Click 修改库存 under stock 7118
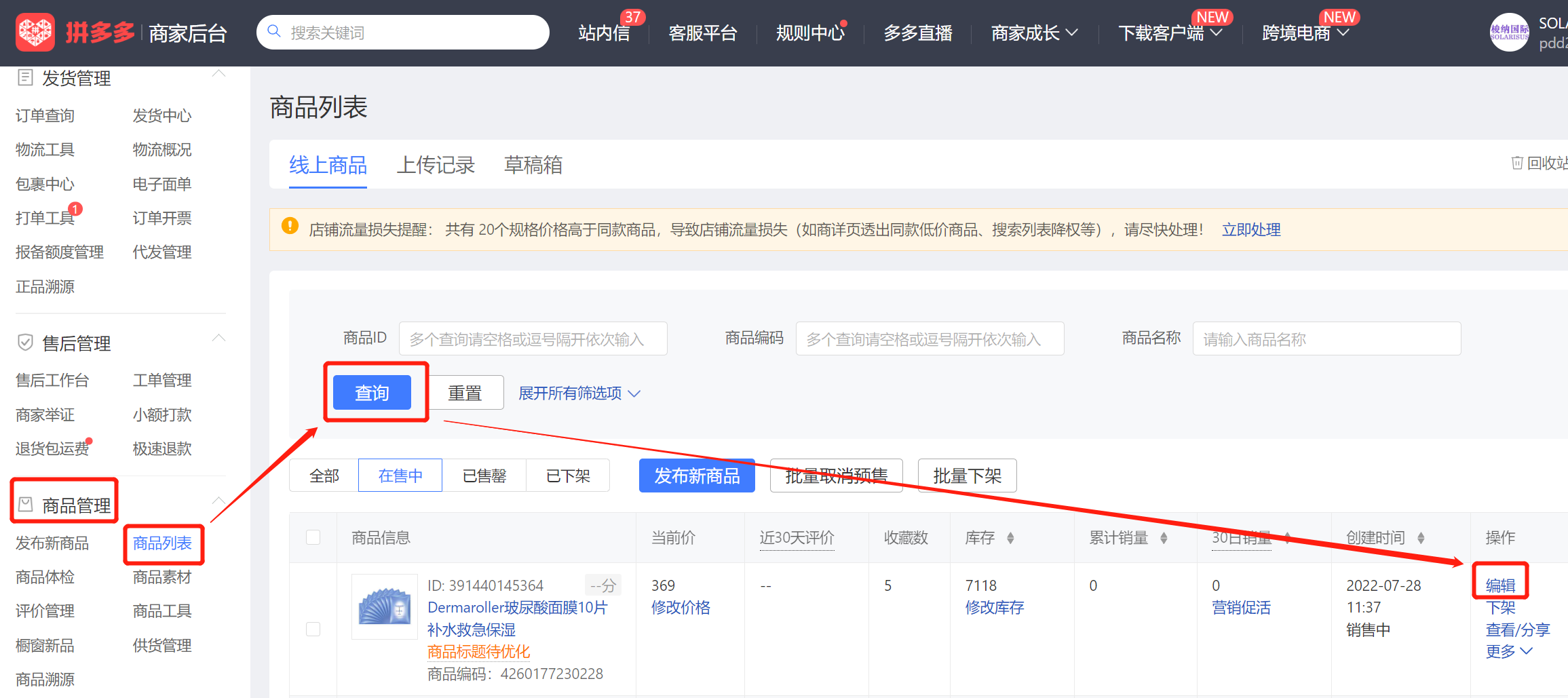This screenshot has height=698, width=1568. 995,608
